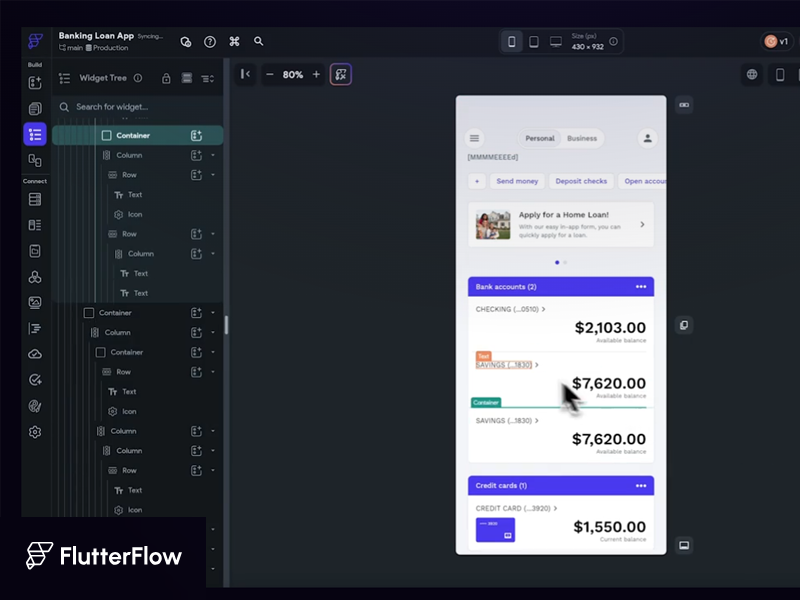Select the Personal tab in app preview

(x=539, y=138)
